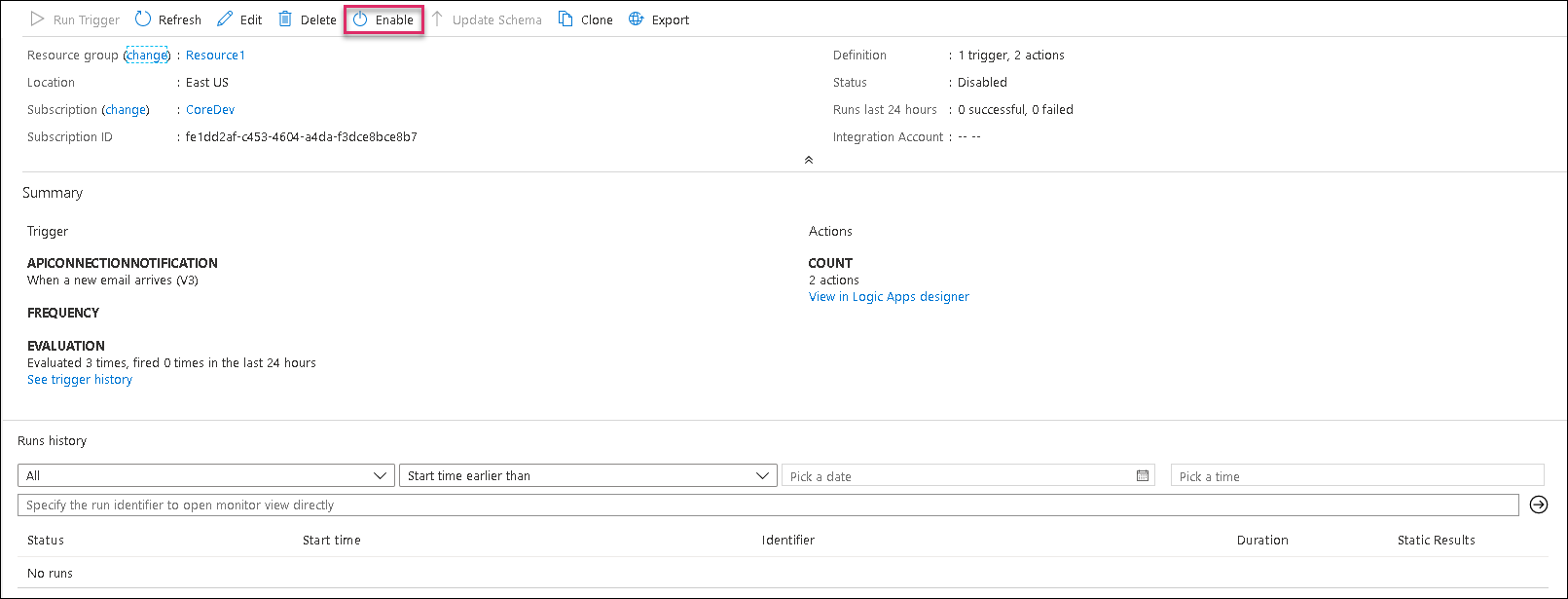Expand the All status filter dropdown
Image resolution: width=1568 pixels, height=599 pixels.
tap(380, 476)
